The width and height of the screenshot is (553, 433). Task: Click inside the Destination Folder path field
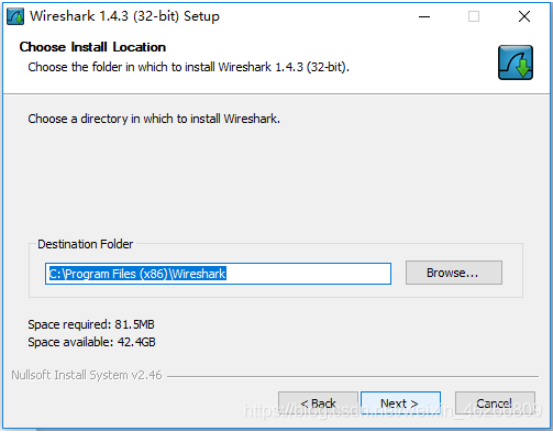coord(218,274)
